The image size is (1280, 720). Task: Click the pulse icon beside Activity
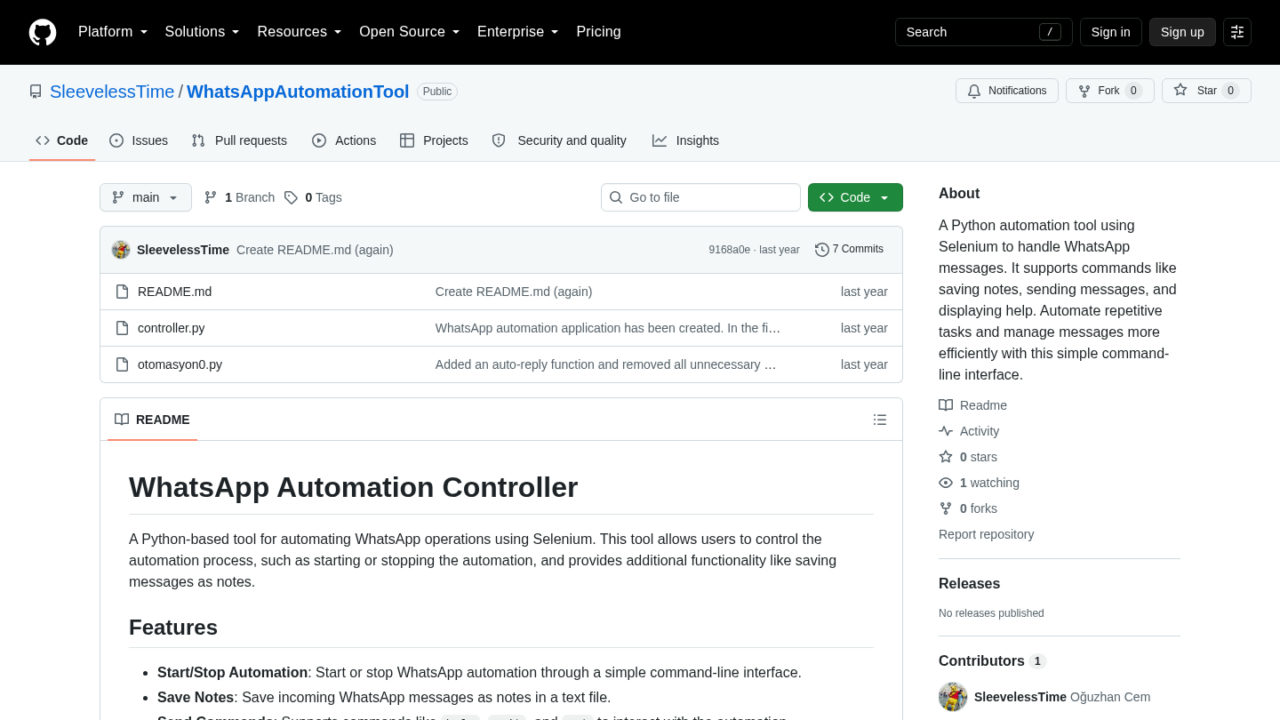pos(946,431)
